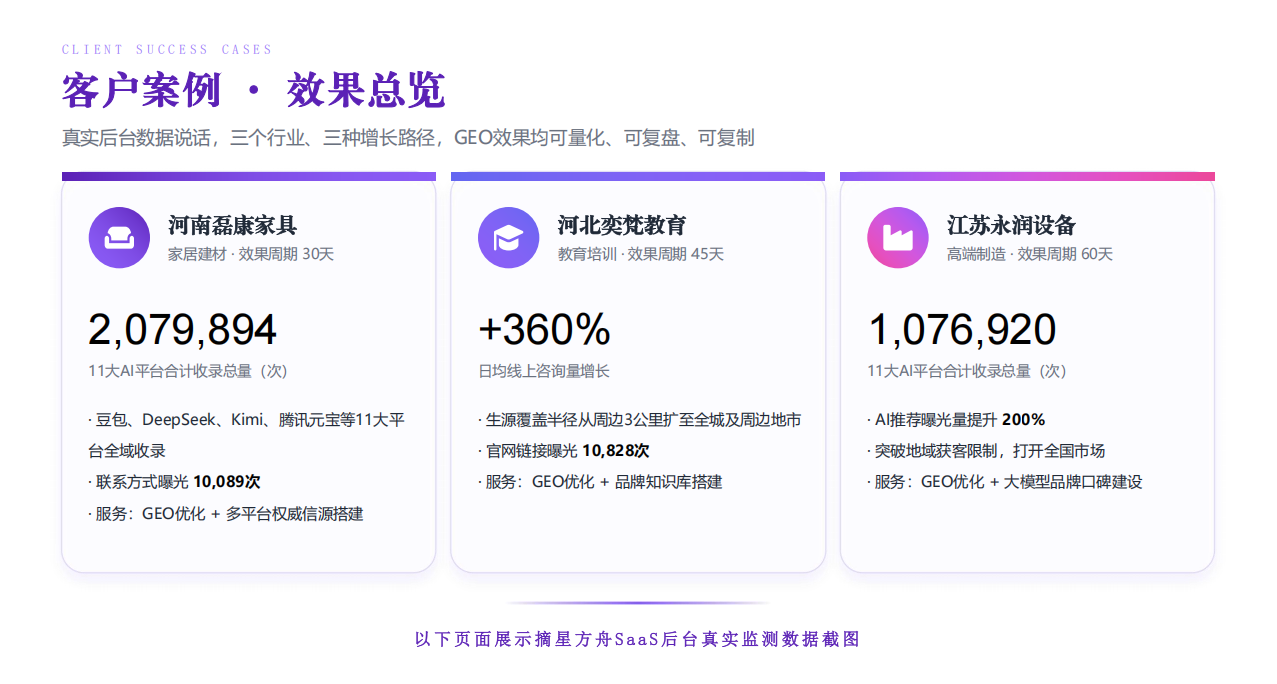Click 联系方式曝光 10,089次

[x=174, y=482]
